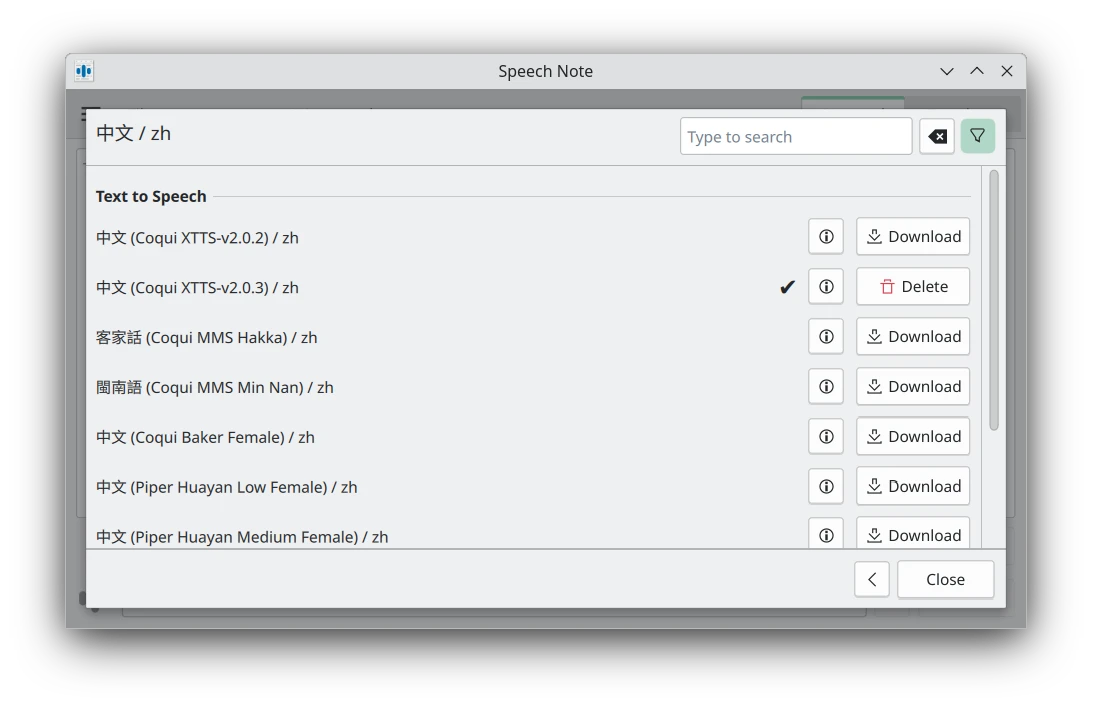Download Piper Huayan Low Female voice
1093x707 pixels.
coord(913,487)
